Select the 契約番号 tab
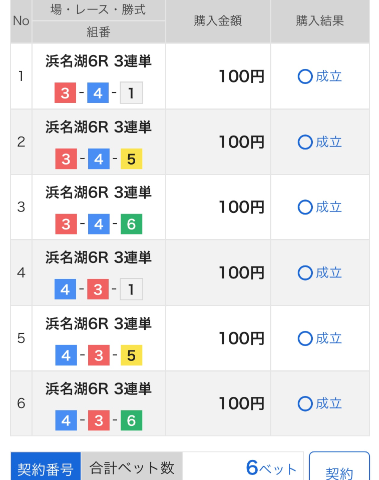The width and height of the screenshot is (379, 480). click(46, 466)
